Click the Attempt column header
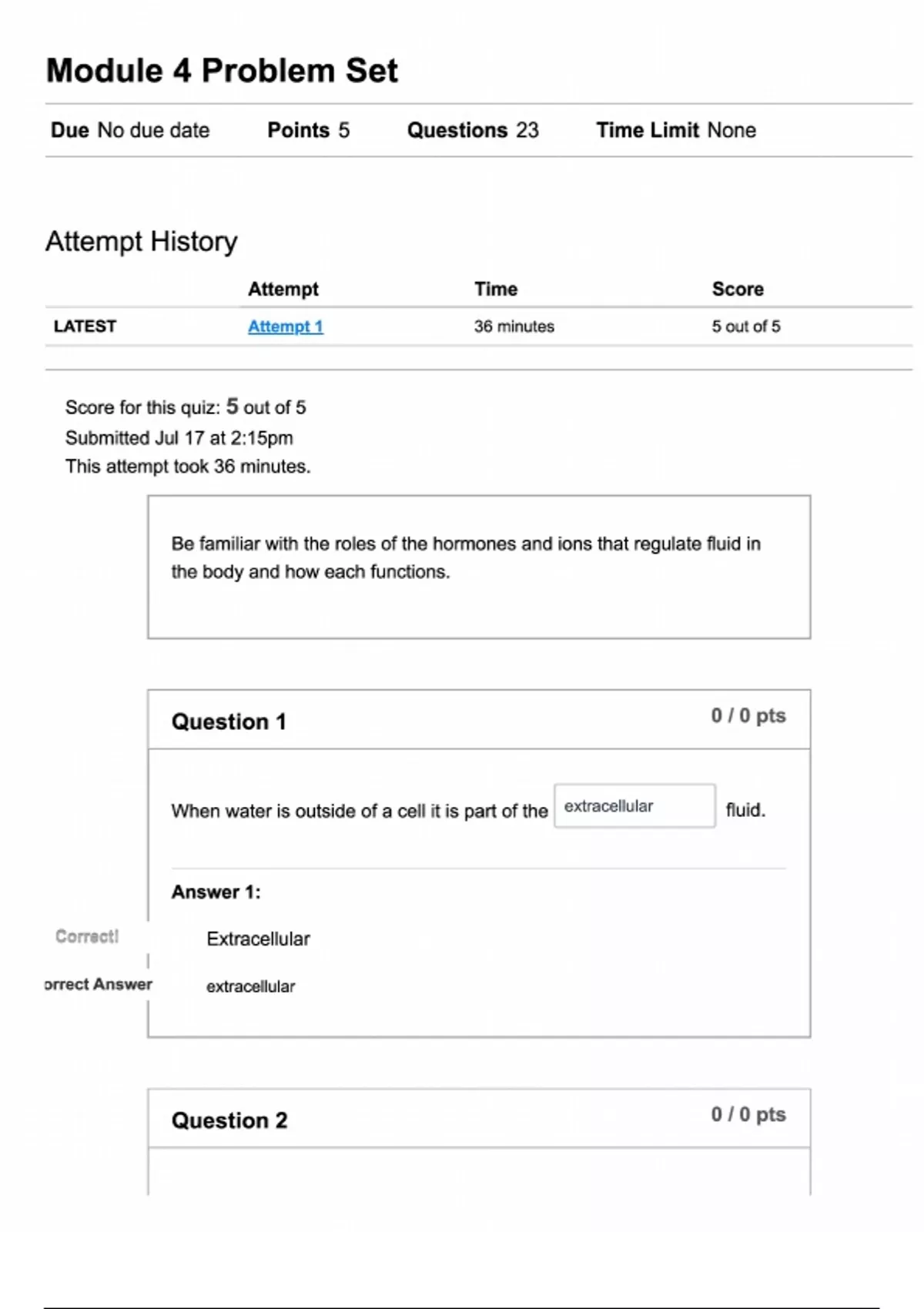This screenshot has height=1309, width=924. pos(283,290)
